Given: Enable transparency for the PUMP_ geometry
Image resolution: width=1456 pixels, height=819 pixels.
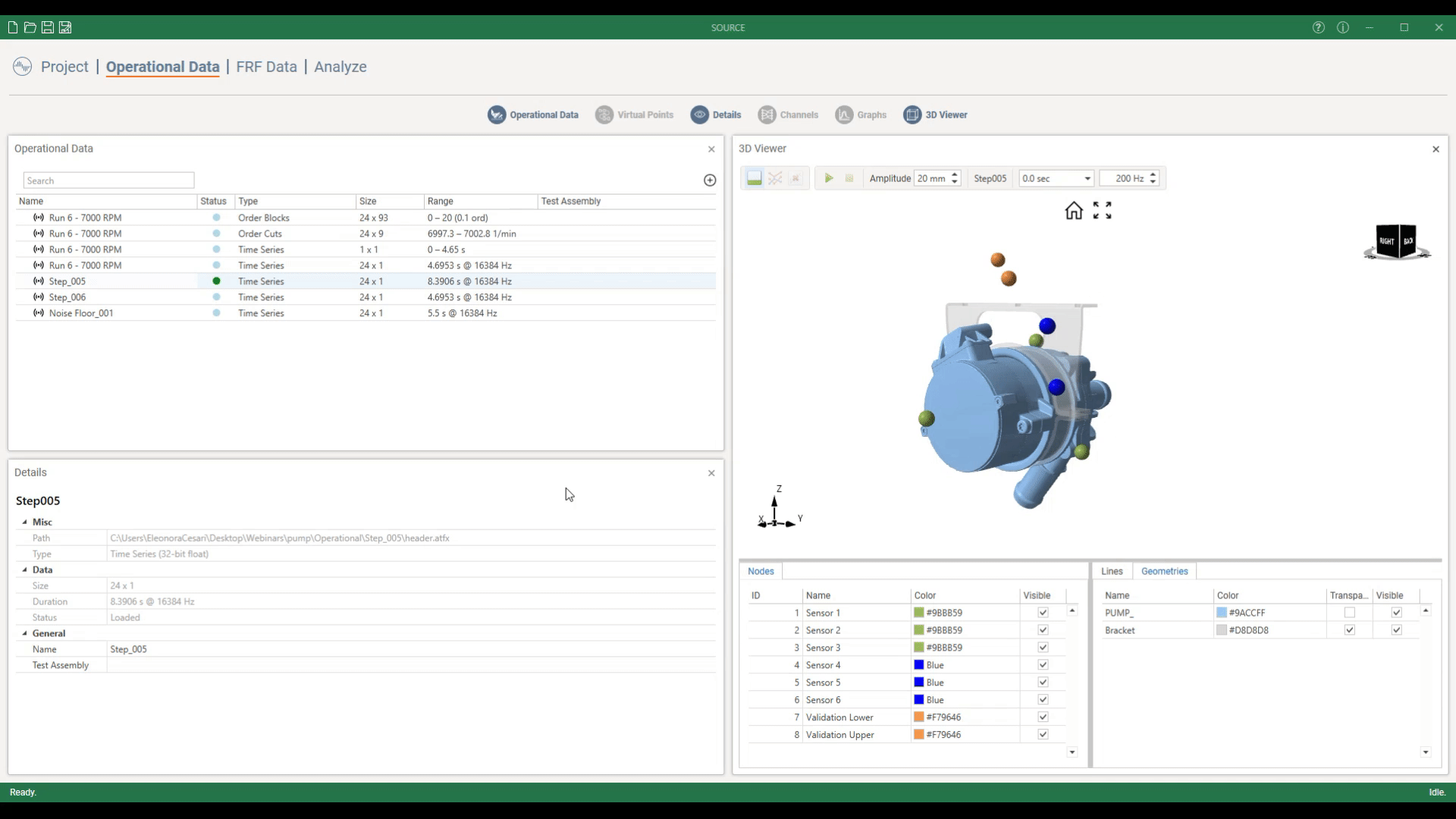Looking at the screenshot, I should coord(1349,613).
